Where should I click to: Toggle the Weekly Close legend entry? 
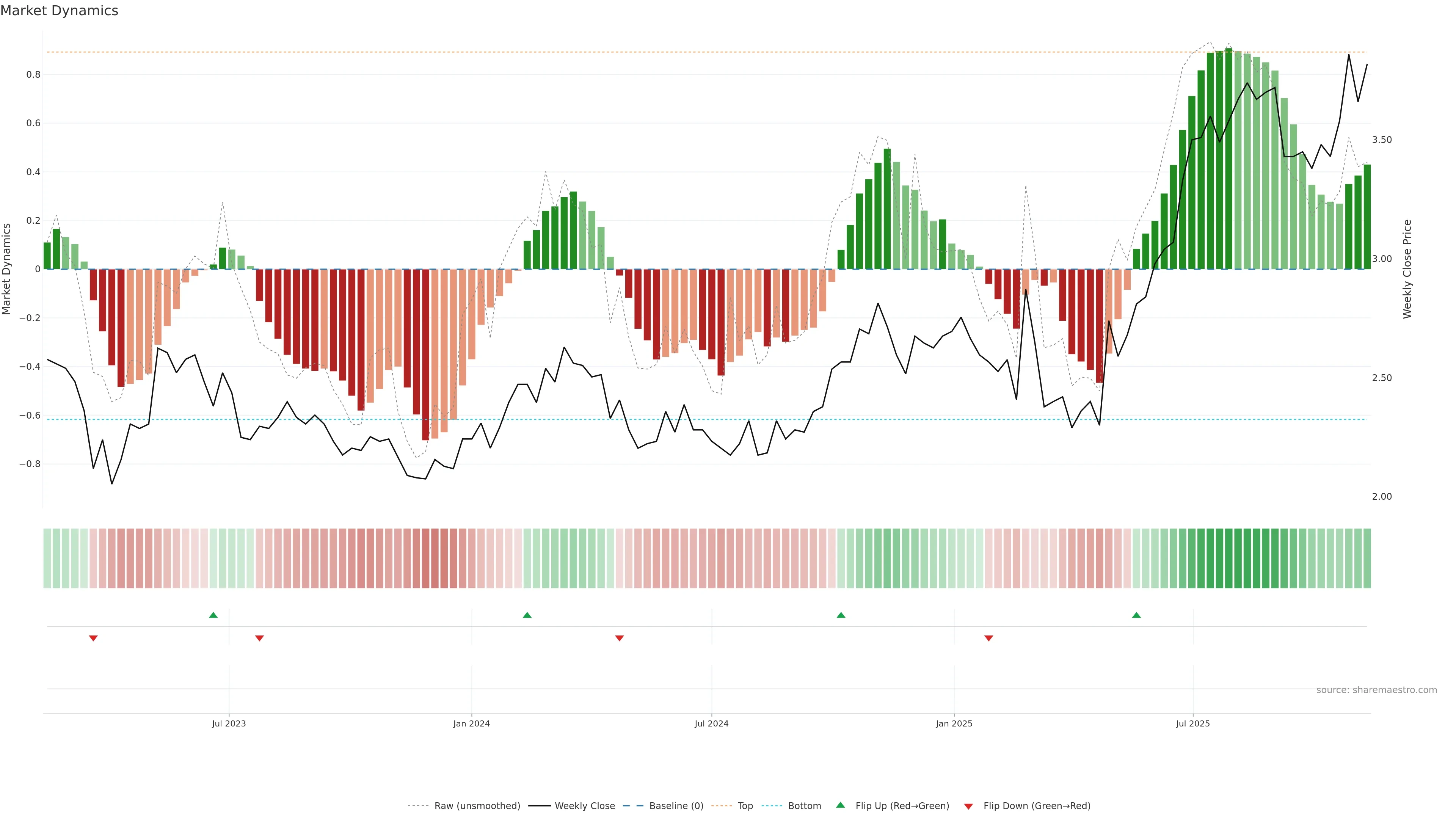click(x=584, y=806)
